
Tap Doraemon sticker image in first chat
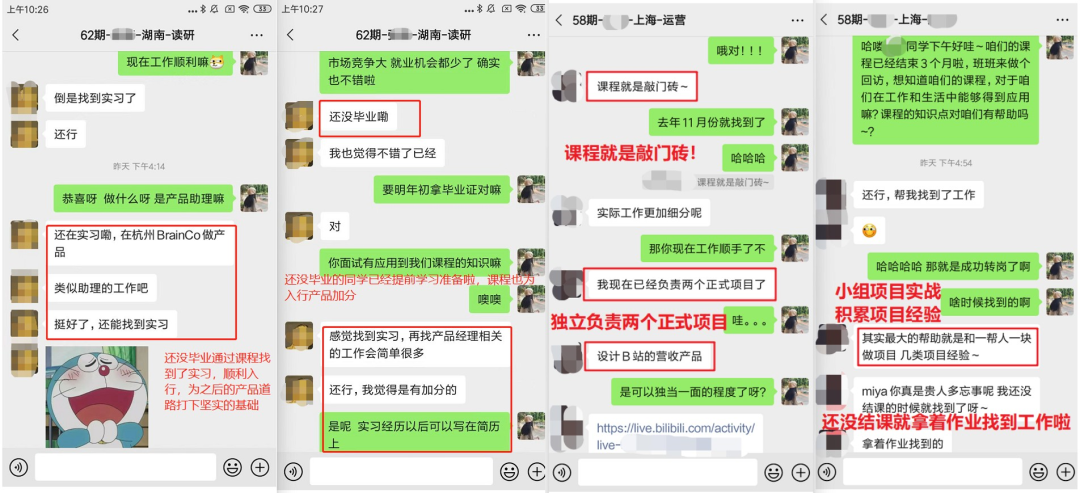(97, 397)
